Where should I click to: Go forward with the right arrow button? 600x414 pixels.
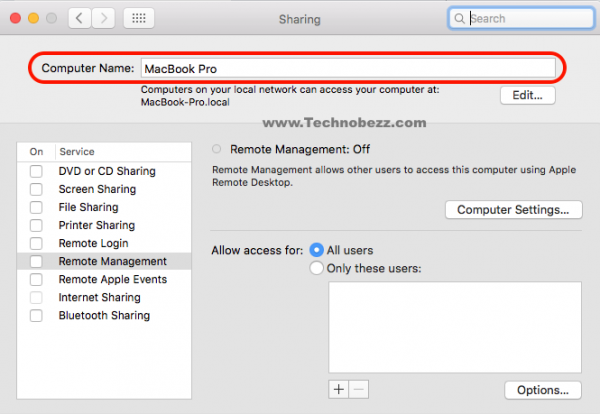click(103, 18)
